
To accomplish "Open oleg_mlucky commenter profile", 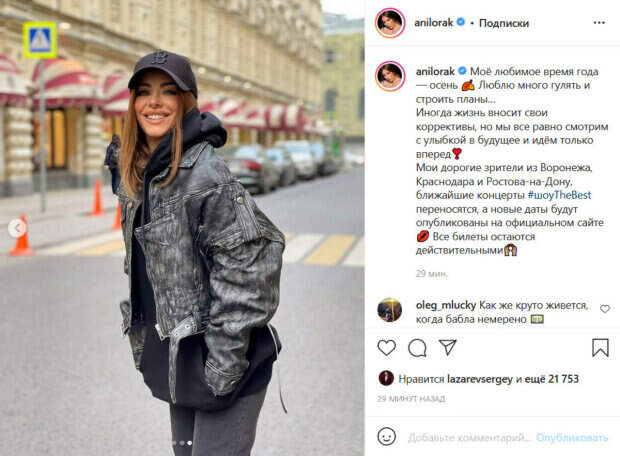I will 446,305.
